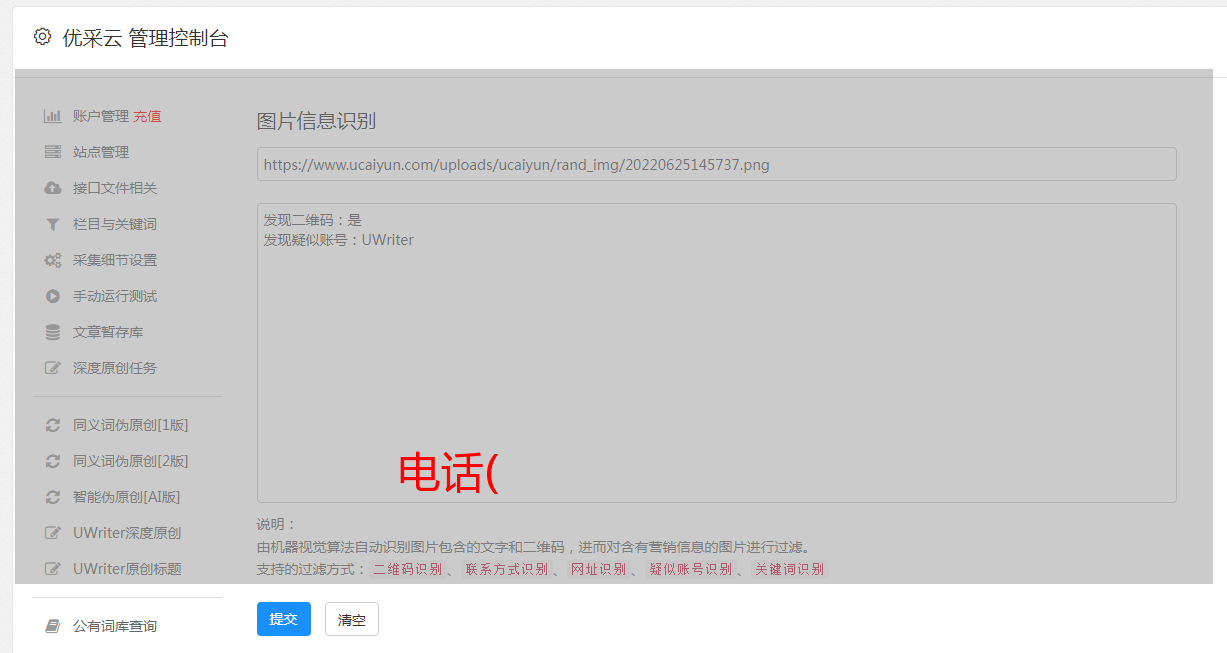Select 栏目与关键词 in the sidebar

(115, 224)
